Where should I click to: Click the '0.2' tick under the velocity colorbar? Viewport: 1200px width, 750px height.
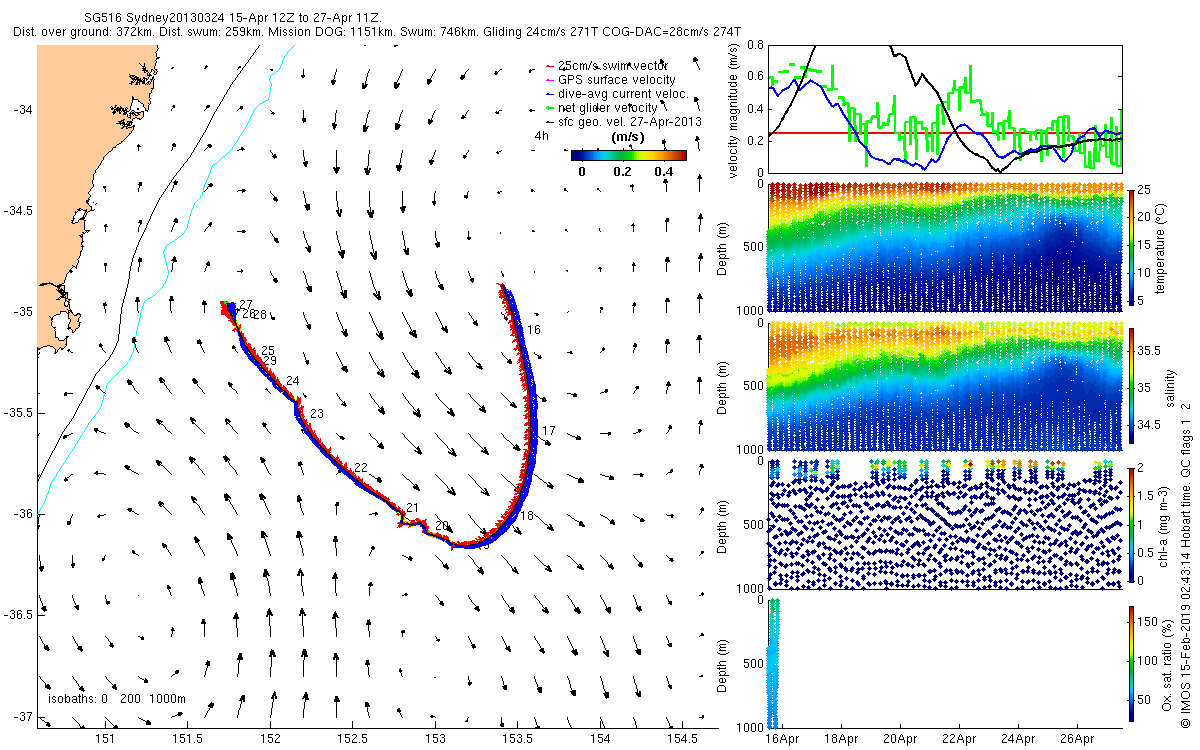tap(622, 171)
